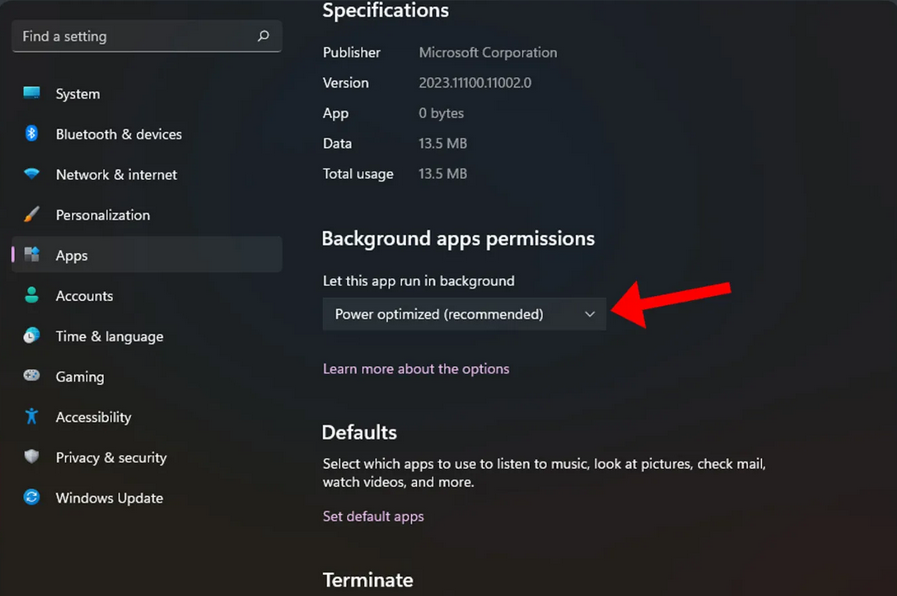This screenshot has height=596, width=897.
Task: Click the Time & language globe icon
Action: click(x=32, y=336)
